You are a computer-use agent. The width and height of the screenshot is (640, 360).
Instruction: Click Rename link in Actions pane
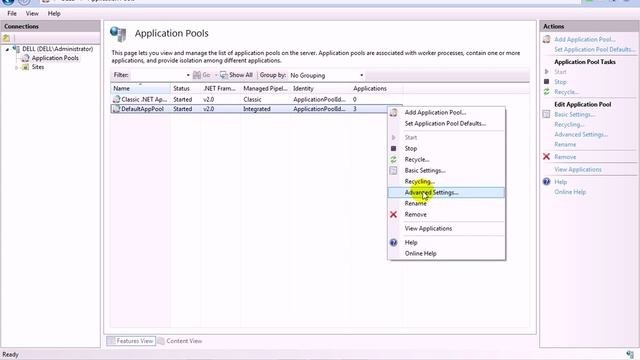[x=565, y=144]
